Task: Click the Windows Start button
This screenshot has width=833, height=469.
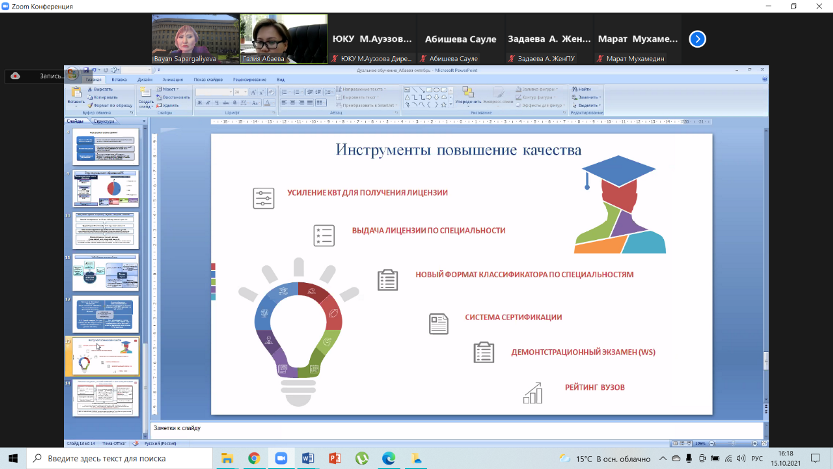Action: [x=12, y=458]
